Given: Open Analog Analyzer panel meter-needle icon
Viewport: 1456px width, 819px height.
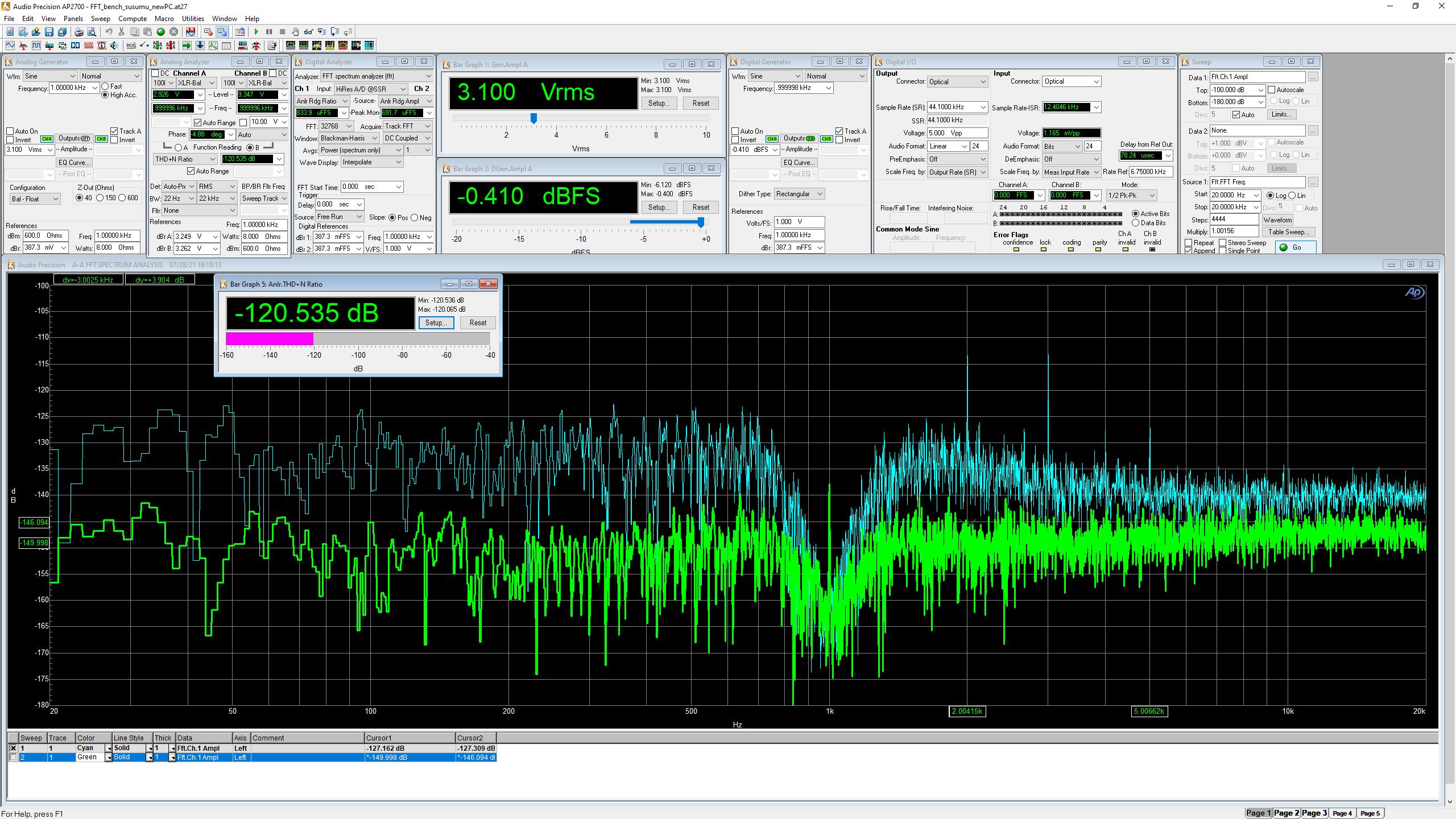Looking at the screenshot, I should click(23, 45).
